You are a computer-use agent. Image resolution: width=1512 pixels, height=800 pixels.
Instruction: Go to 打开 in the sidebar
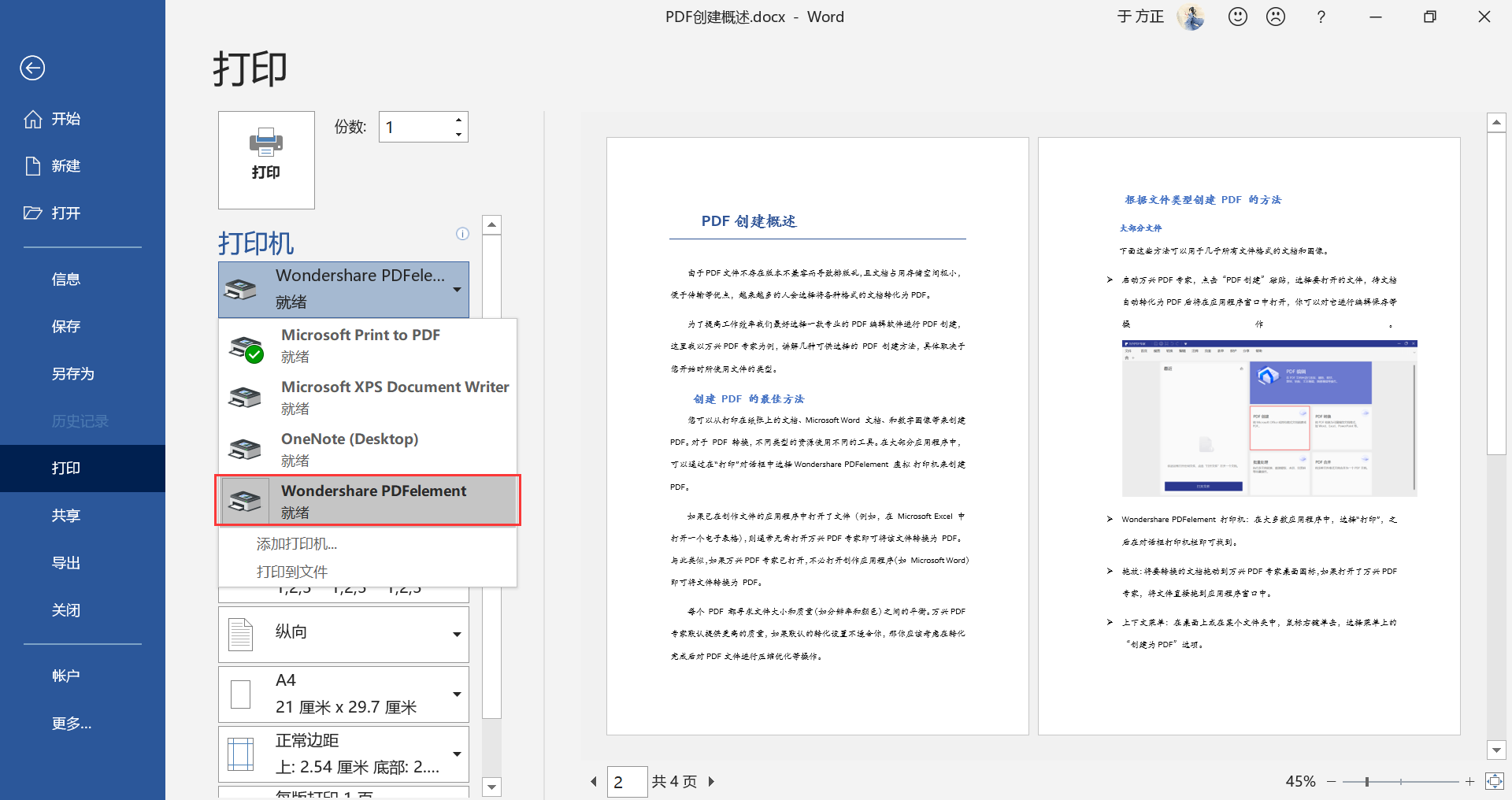(x=83, y=213)
